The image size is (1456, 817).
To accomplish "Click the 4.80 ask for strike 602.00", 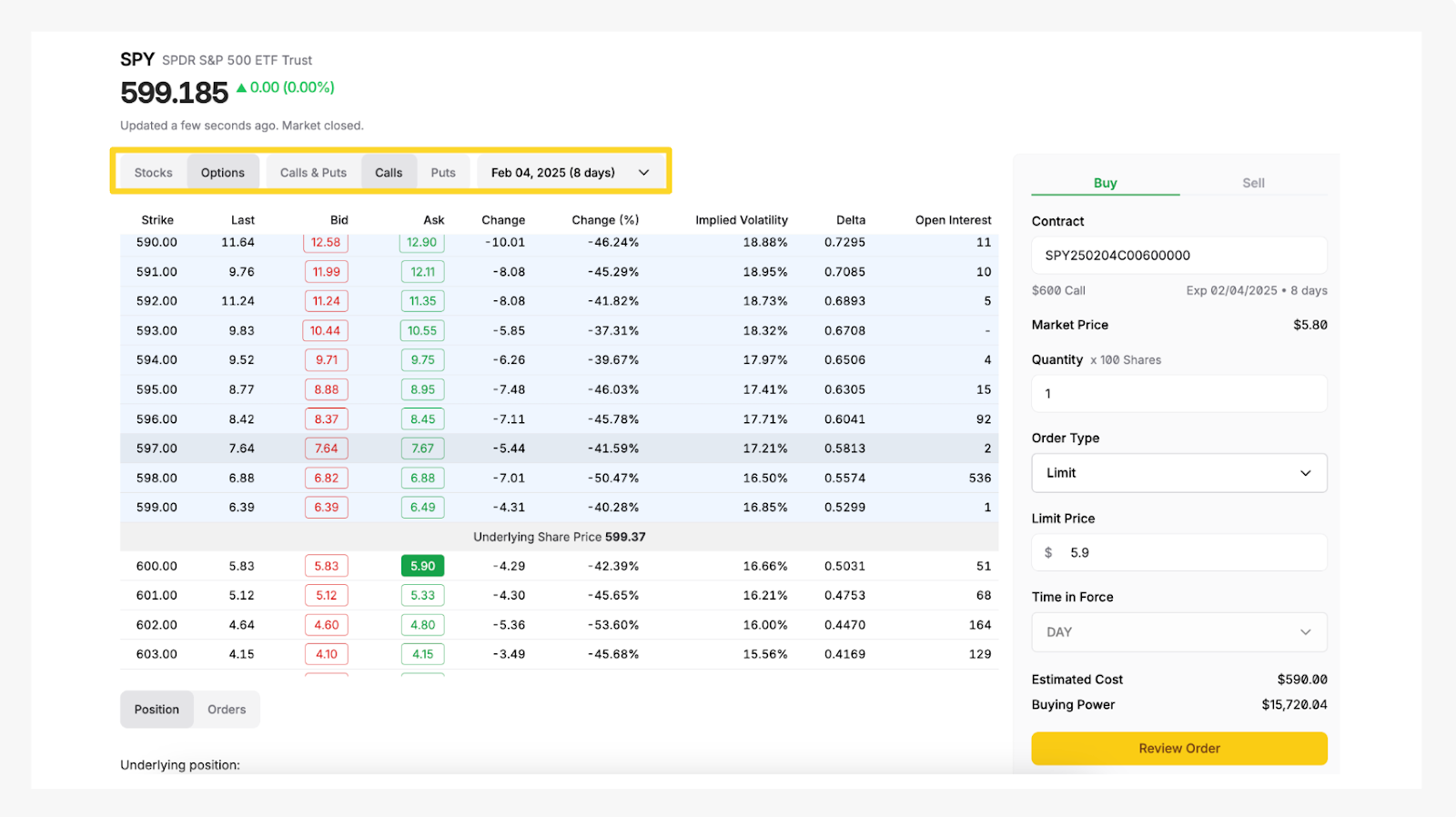I will (x=422, y=625).
